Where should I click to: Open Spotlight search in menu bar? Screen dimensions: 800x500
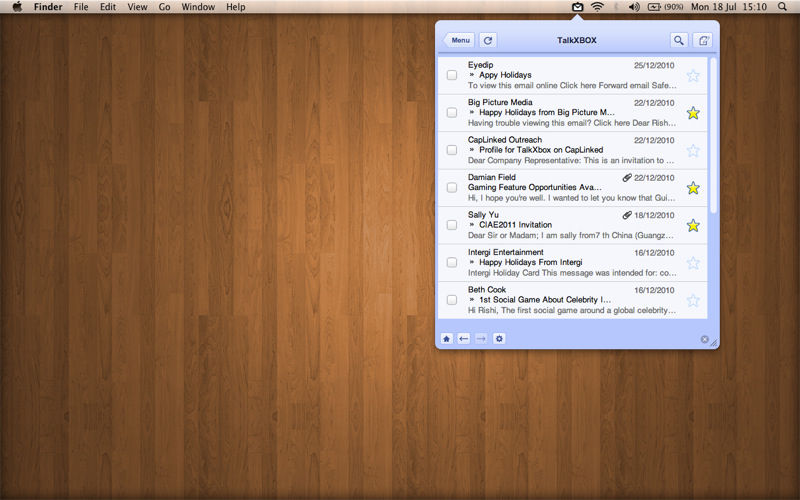[x=782, y=7]
